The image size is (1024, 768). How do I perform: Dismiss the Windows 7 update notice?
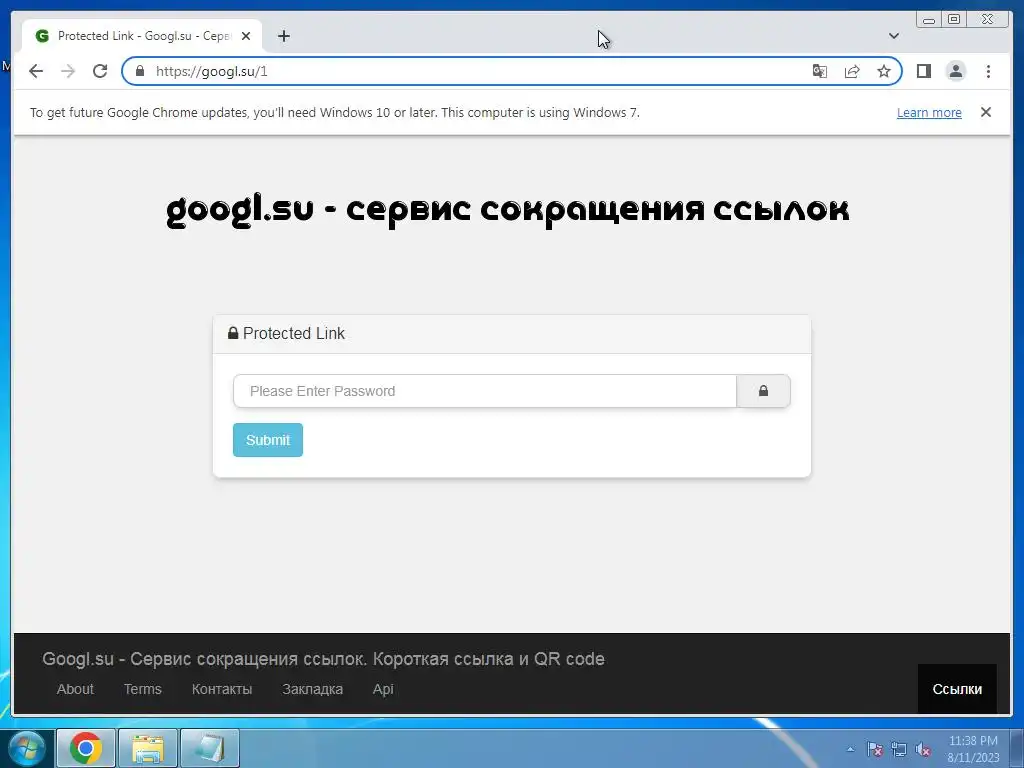click(x=985, y=112)
